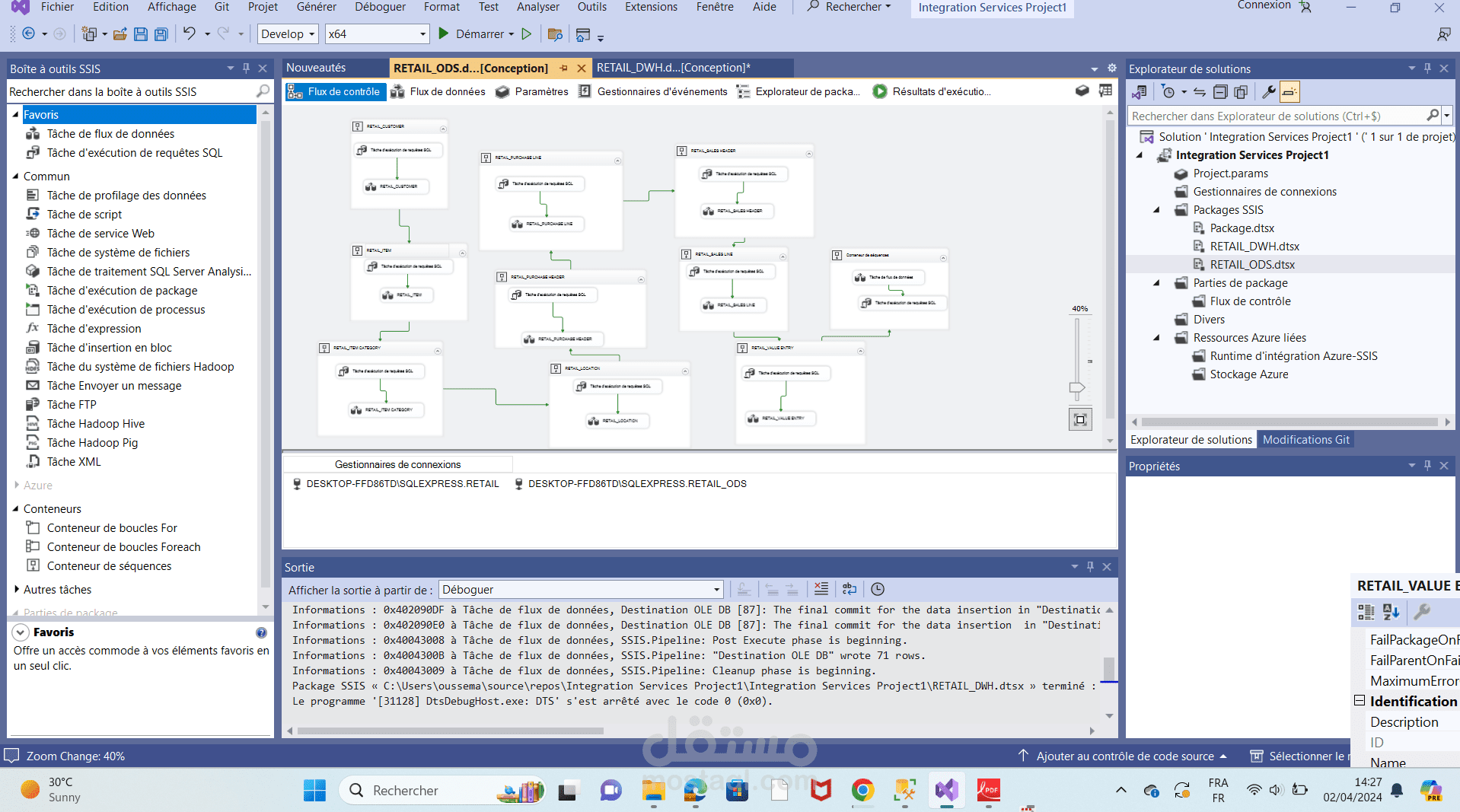Switch to the RETAIL_DWH.d...[Conception]* tab
The image size is (1460, 812).
point(674,68)
